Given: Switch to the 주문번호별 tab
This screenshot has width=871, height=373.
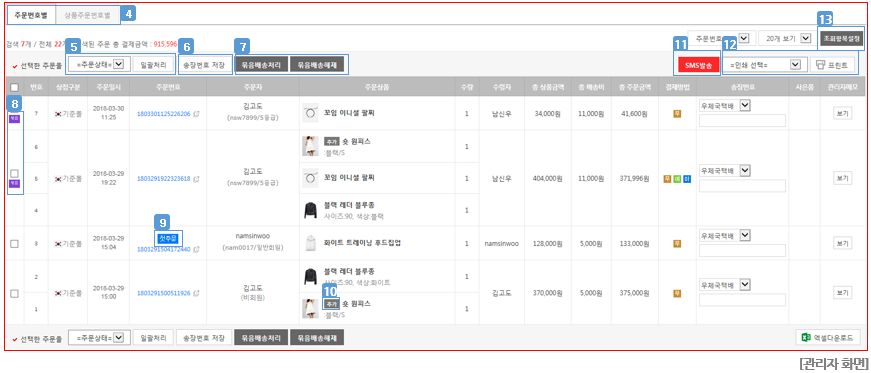Looking at the screenshot, I should (x=31, y=16).
